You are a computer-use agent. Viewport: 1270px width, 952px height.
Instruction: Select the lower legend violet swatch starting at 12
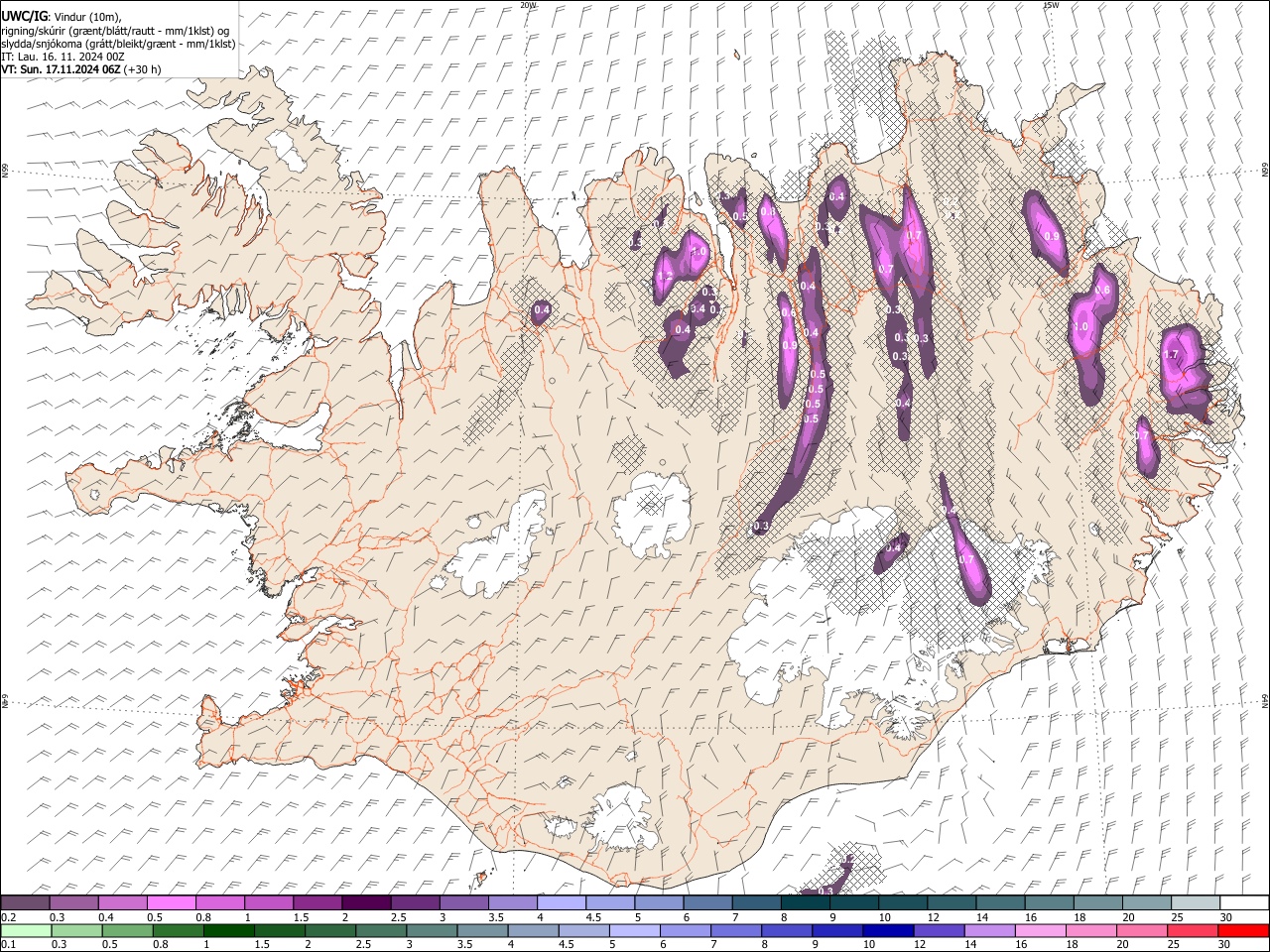(x=938, y=930)
